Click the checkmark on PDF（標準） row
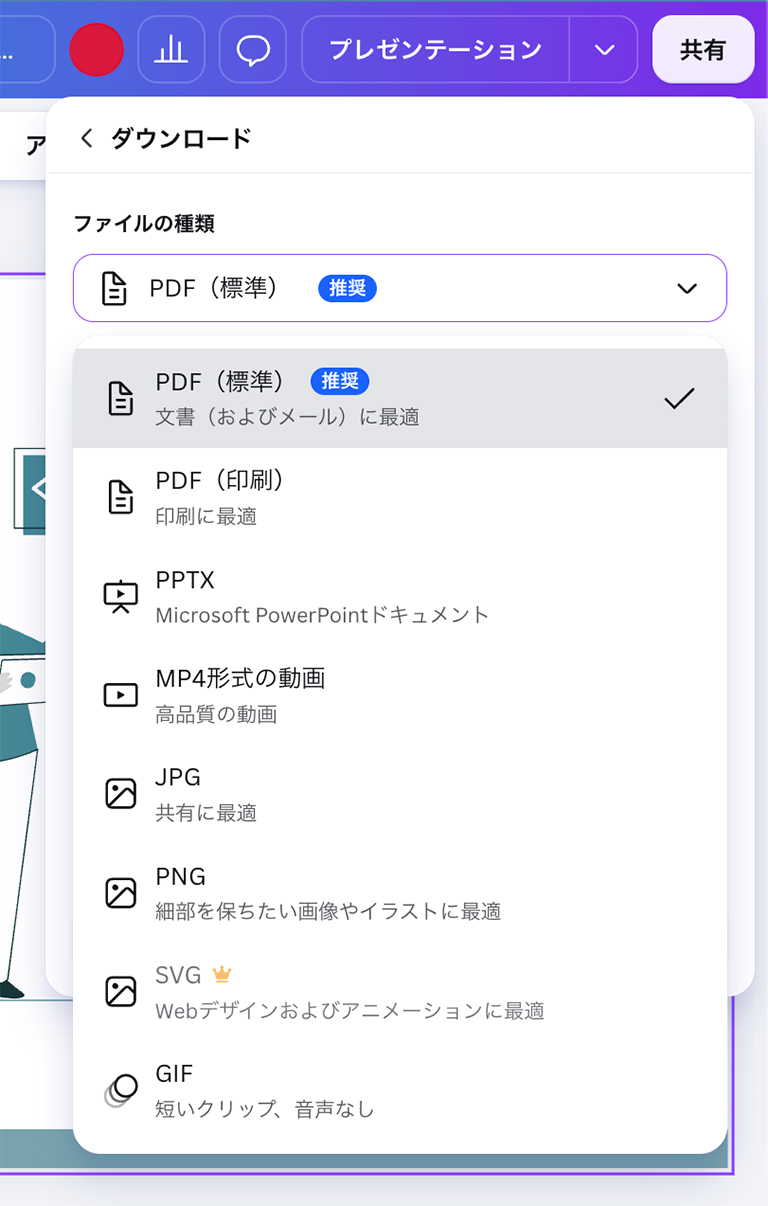Screen dimensions: 768x1206 coord(679,398)
